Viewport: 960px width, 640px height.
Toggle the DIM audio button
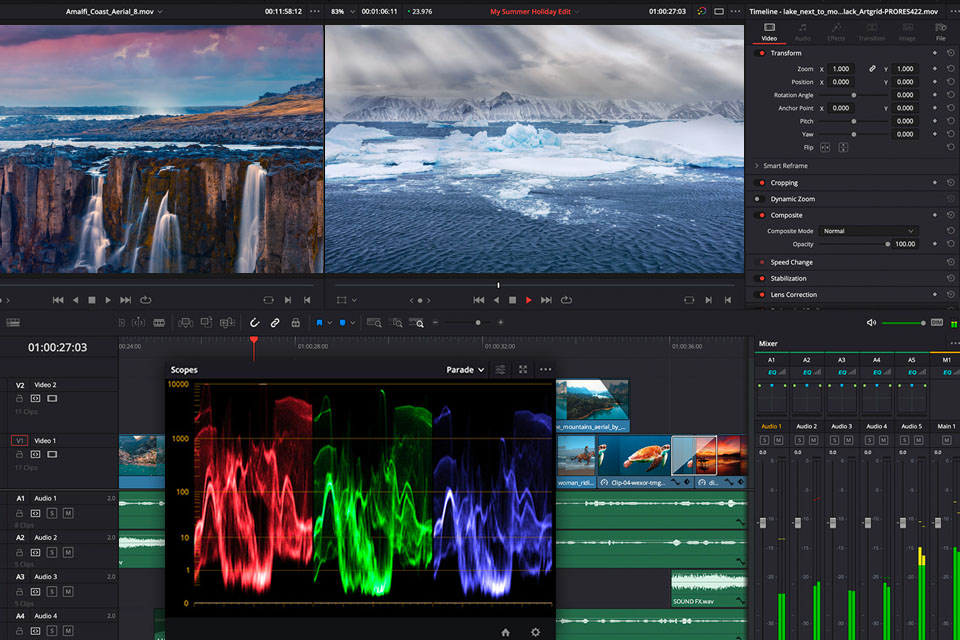pyautogui.click(x=937, y=323)
